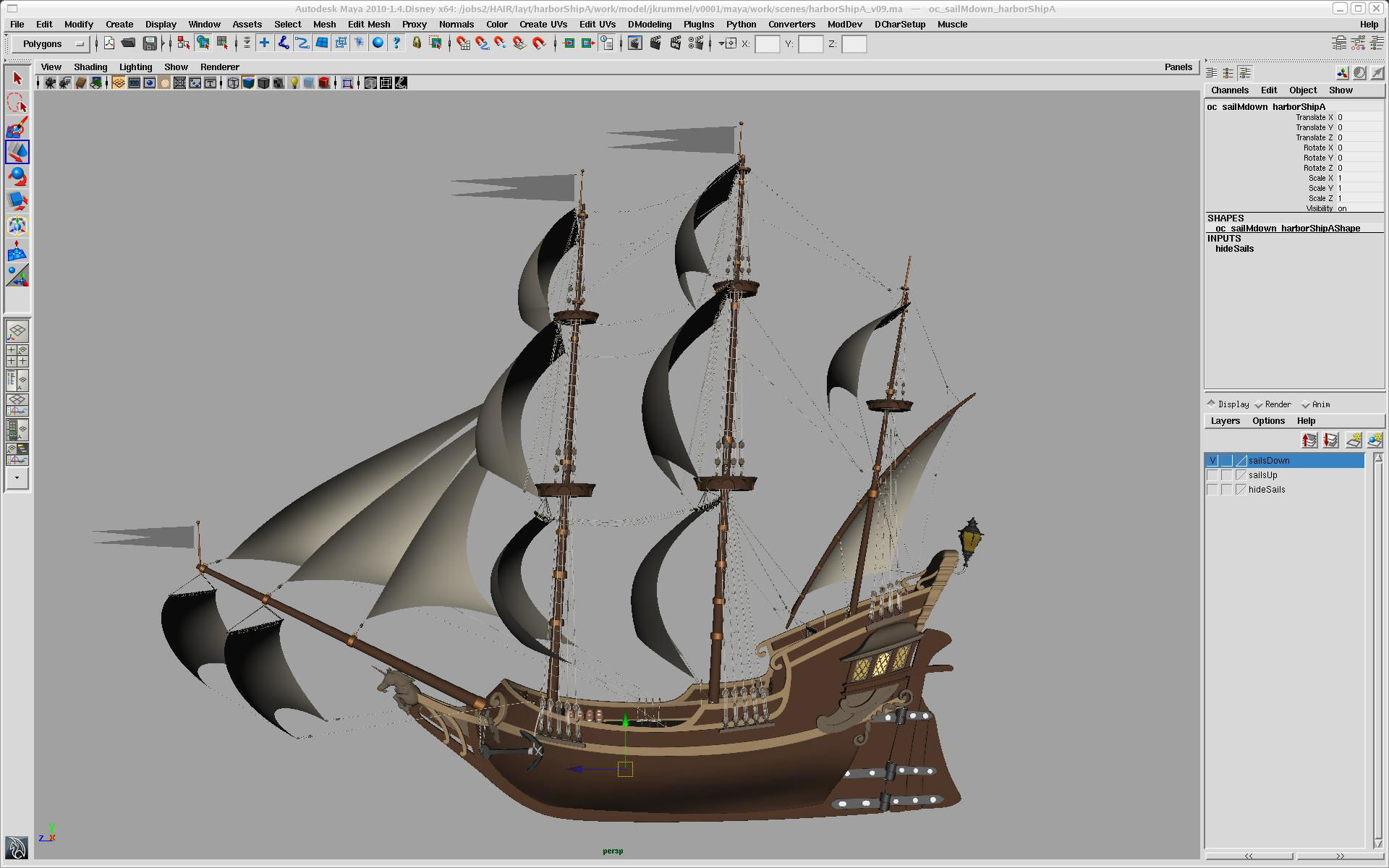Toggle sailsDown layer display type box
Image resolution: width=1389 pixels, height=868 pixels.
[x=1227, y=461]
